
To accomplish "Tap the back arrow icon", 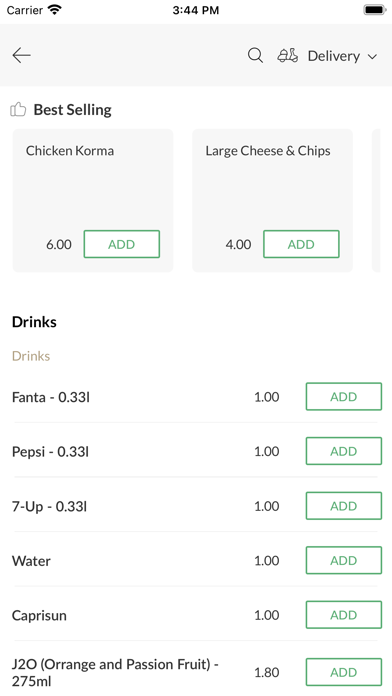I will pyautogui.click(x=21, y=55).
